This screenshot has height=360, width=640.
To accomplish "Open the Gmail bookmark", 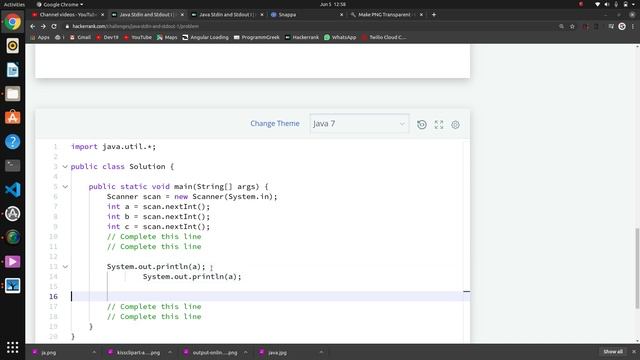I will (x=80, y=37).
